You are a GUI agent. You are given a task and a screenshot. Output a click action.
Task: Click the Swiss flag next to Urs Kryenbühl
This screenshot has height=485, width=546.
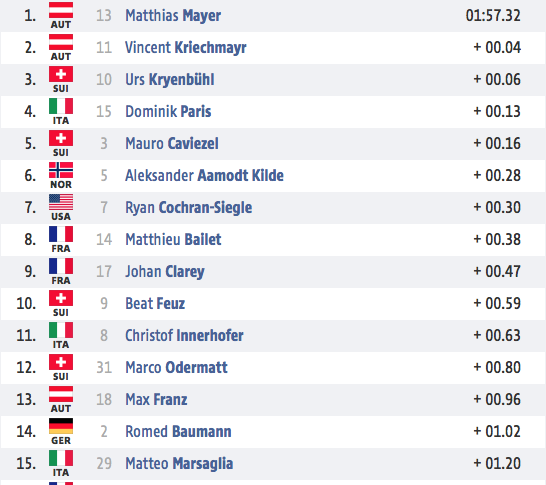pyautogui.click(x=61, y=74)
